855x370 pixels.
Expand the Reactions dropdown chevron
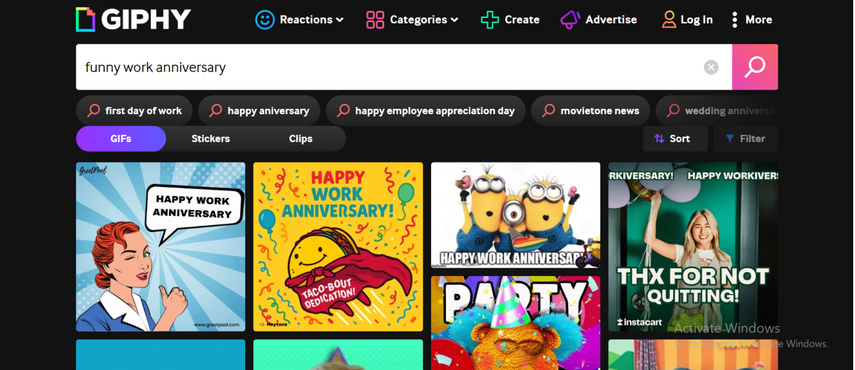[340, 20]
